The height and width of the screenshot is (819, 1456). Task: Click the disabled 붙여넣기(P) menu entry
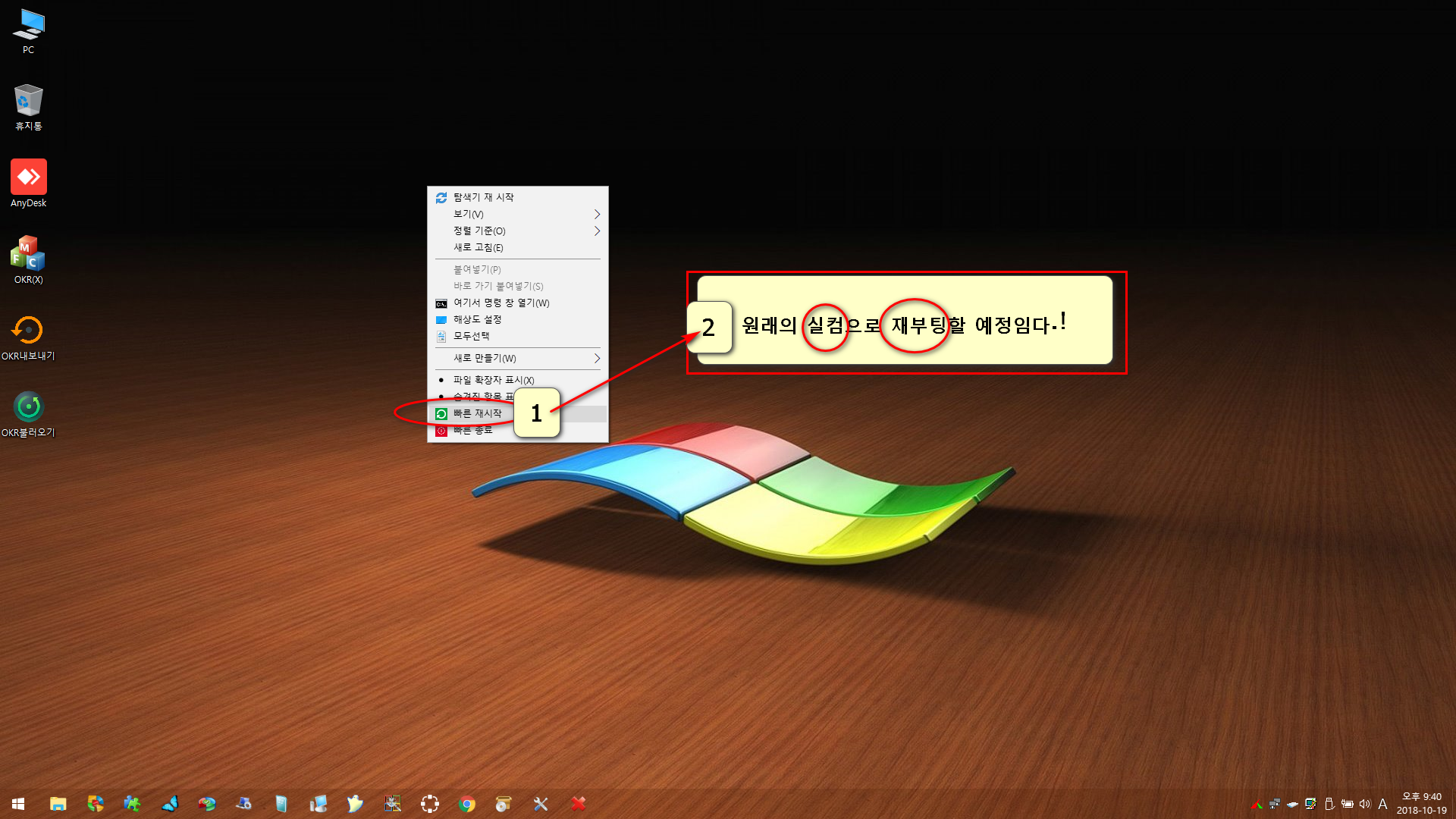point(517,269)
